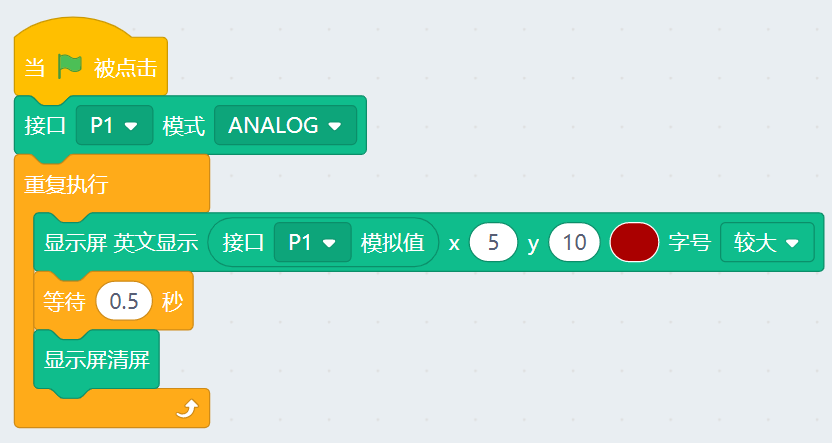832x443 pixels.
Task: Open the P1 dropdown in the analog value reporter
Action: pos(313,242)
